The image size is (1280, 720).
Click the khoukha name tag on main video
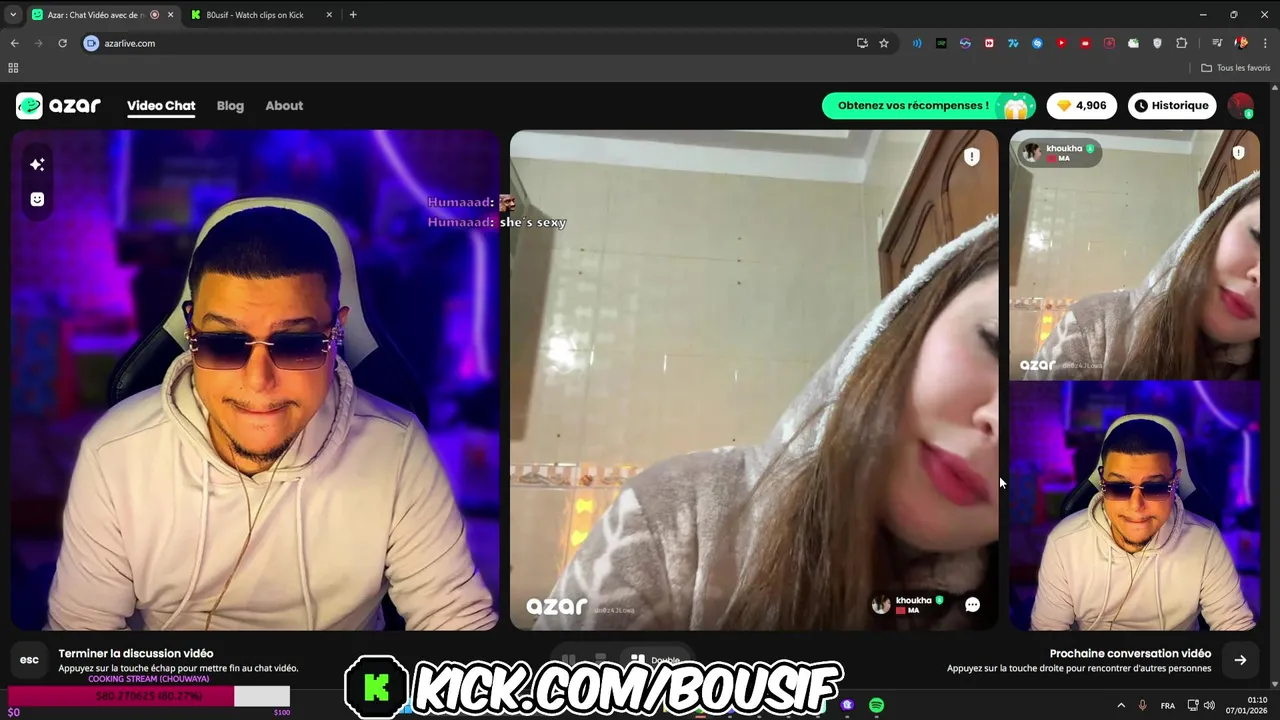[909, 604]
